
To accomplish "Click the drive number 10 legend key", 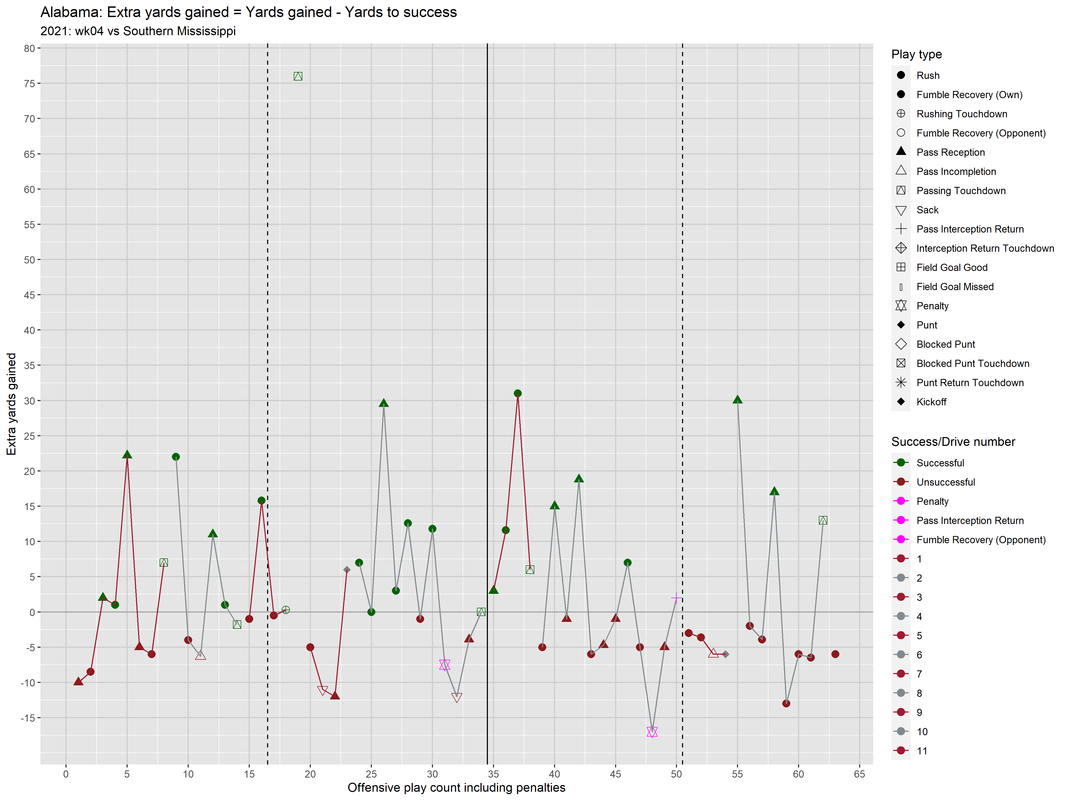I will pos(901,732).
